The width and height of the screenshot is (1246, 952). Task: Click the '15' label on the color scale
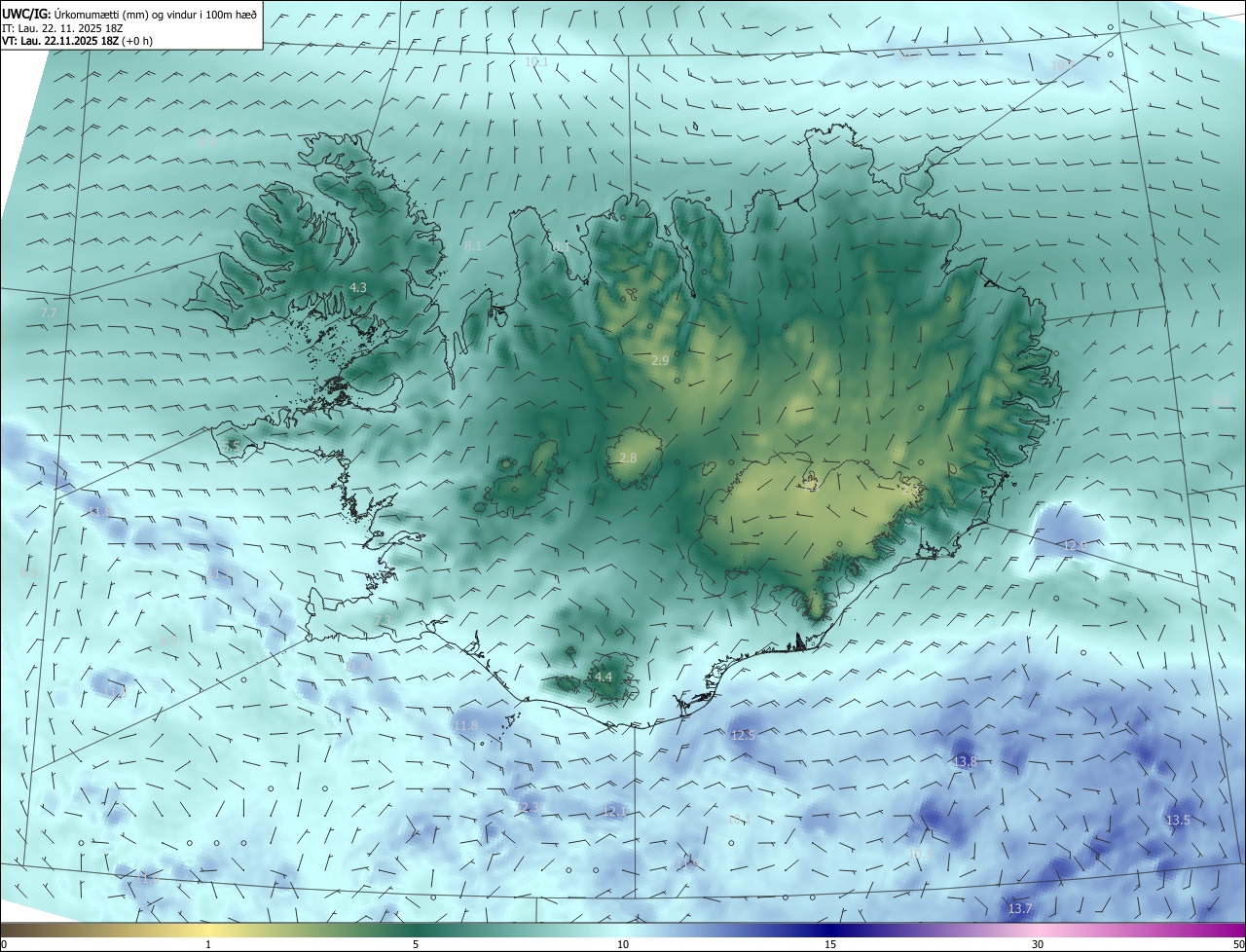[830, 944]
